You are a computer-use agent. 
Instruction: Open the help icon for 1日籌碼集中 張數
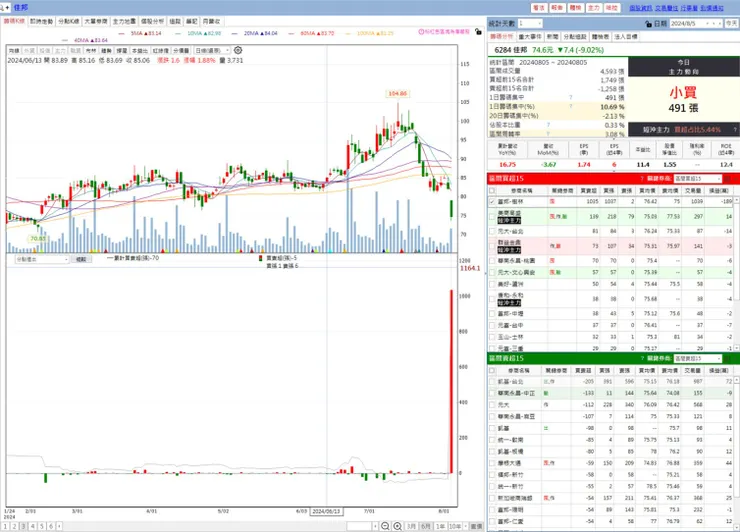[x=571, y=98]
